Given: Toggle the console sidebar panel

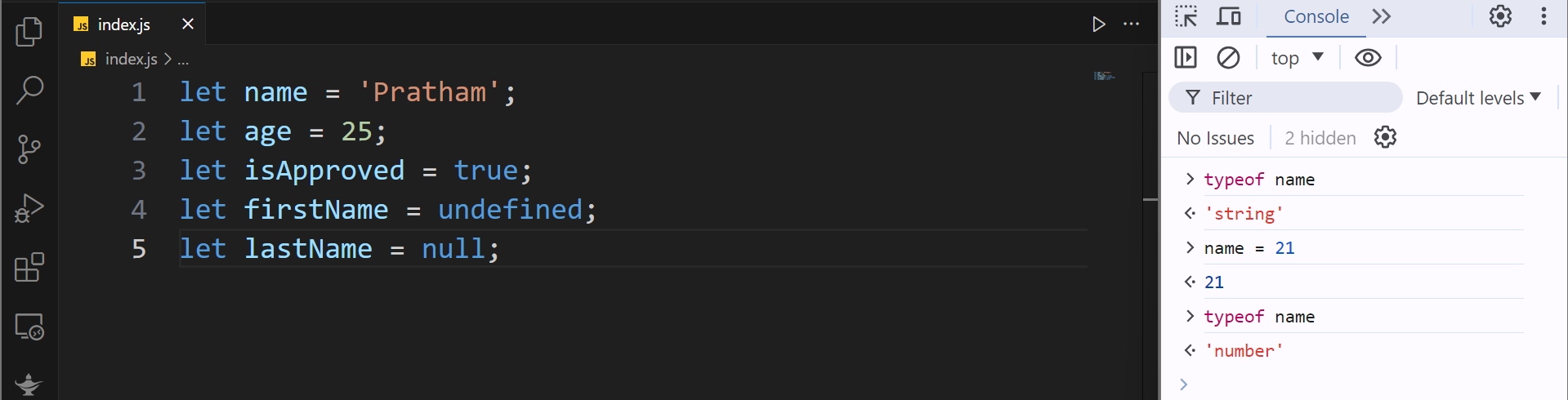Looking at the screenshot, I should pyautogui.click(x=1186, y=58).
